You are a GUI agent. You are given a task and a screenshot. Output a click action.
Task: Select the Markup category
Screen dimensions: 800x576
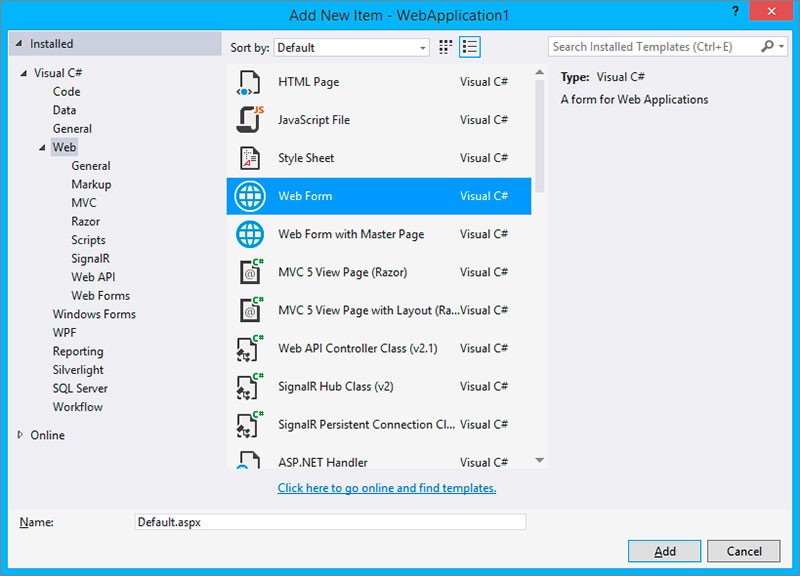click(x=91, y=184)
